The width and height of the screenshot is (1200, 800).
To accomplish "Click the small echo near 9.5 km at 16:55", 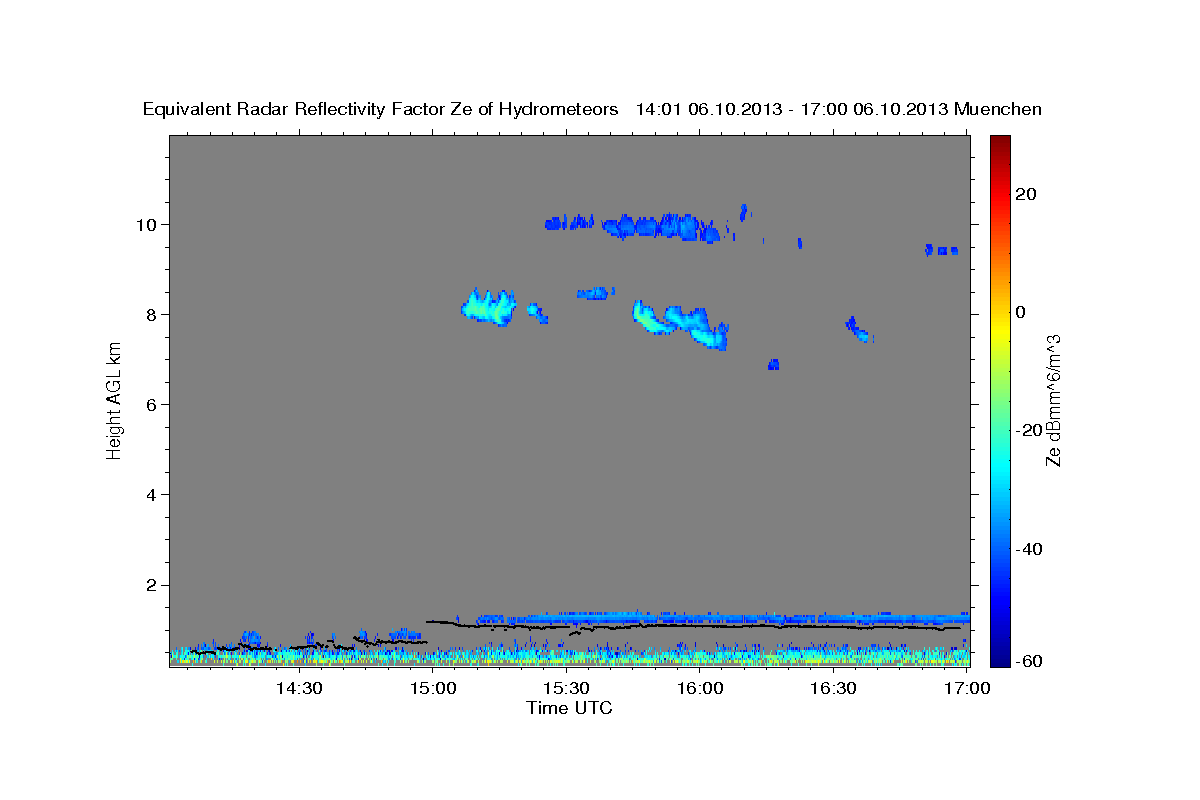I will [941, 250].
